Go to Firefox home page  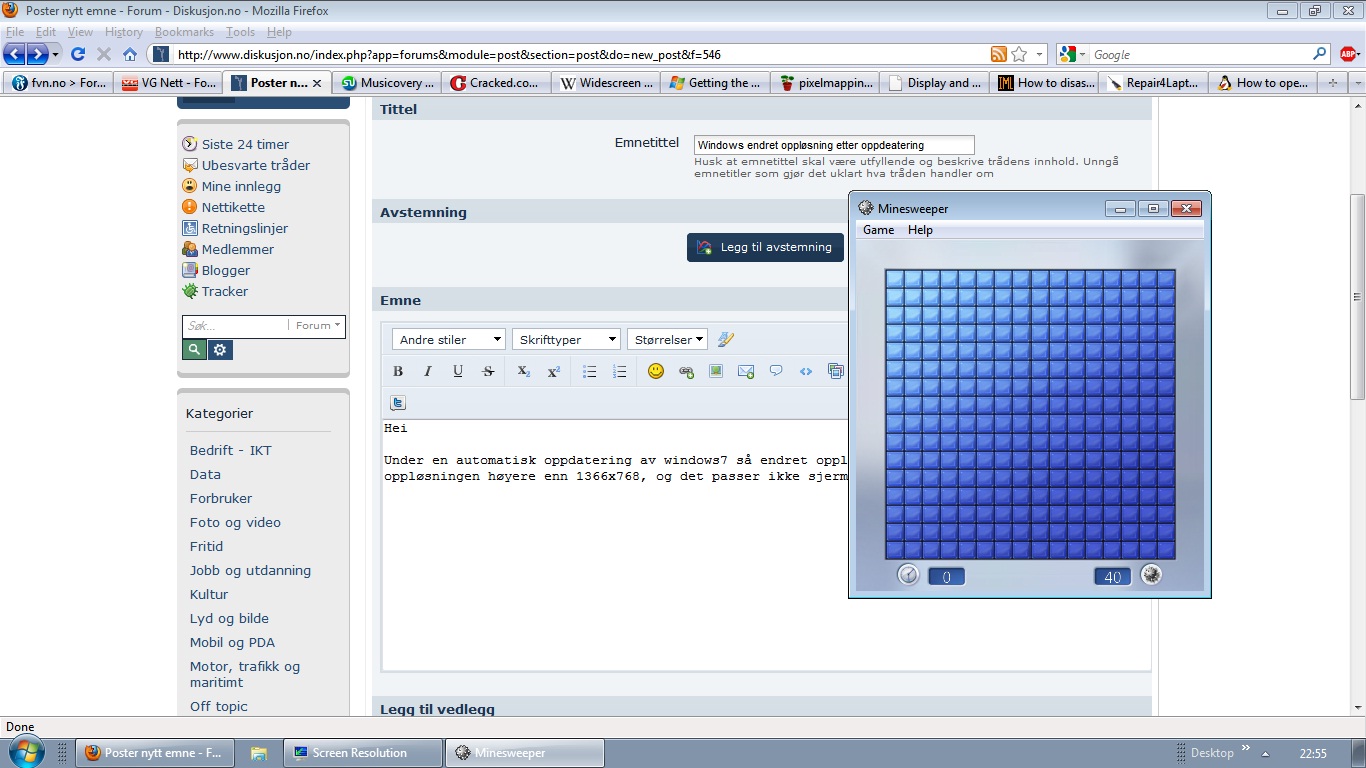point(130,54)
